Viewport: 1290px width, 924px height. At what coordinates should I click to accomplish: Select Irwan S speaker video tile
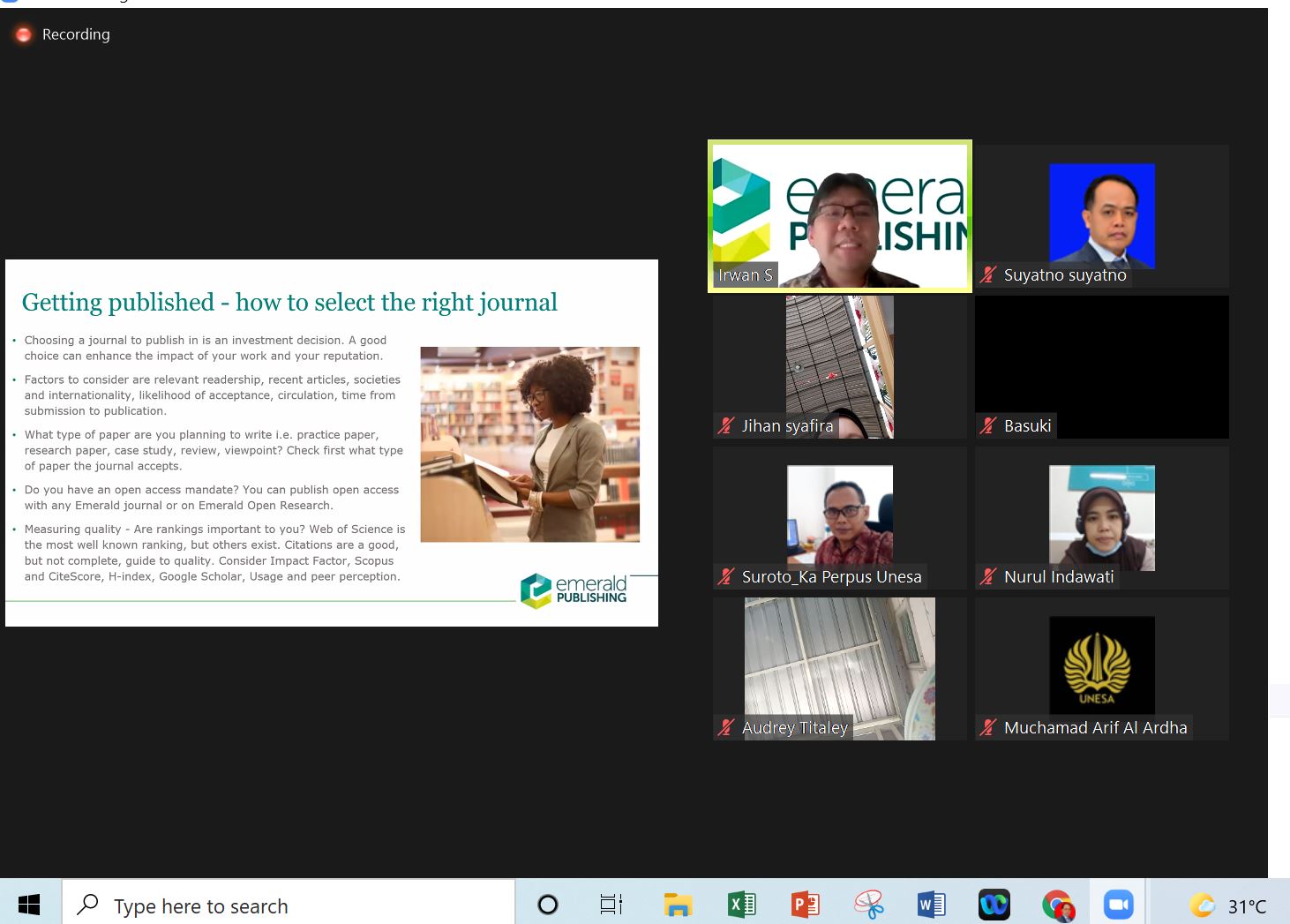(839, 215)
